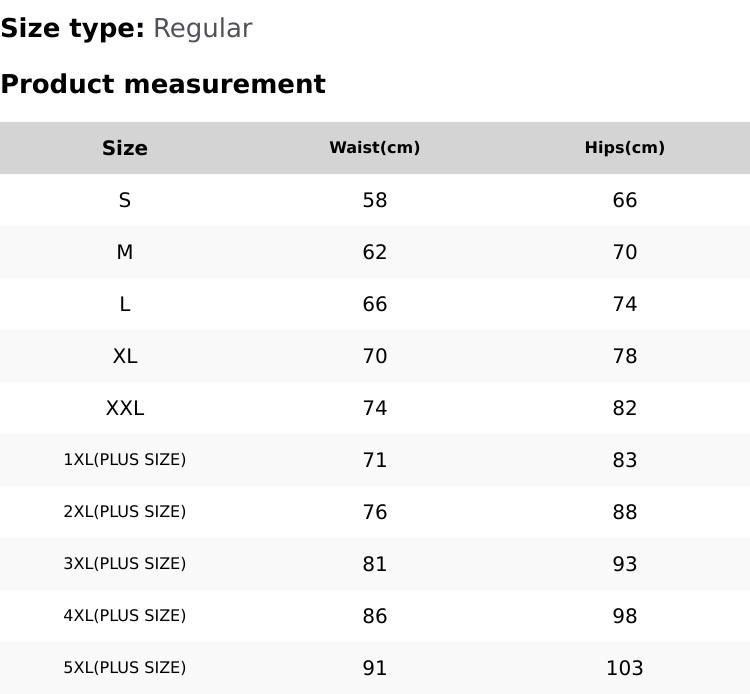Image resolution: width=750 pixels, height=694 pixels.
Task: Click the hips value 103 for 5XL
Action: pos(625,668)
